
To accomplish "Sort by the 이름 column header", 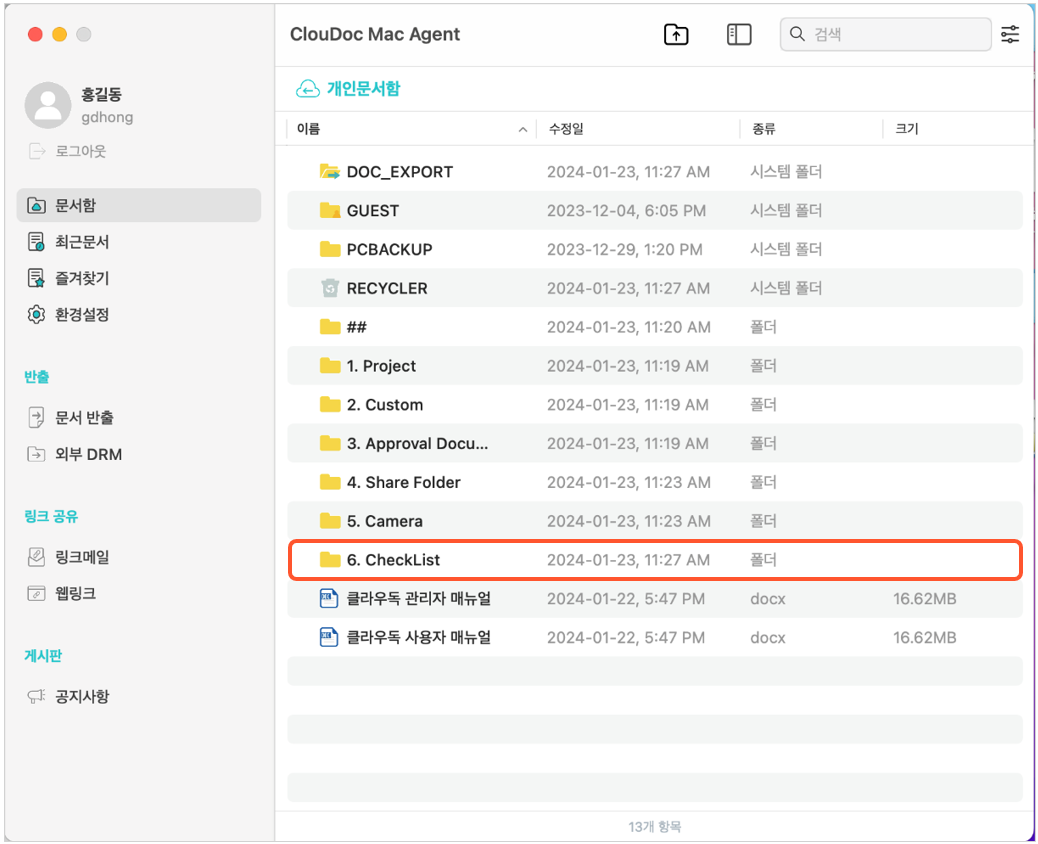I will point(411,129).
